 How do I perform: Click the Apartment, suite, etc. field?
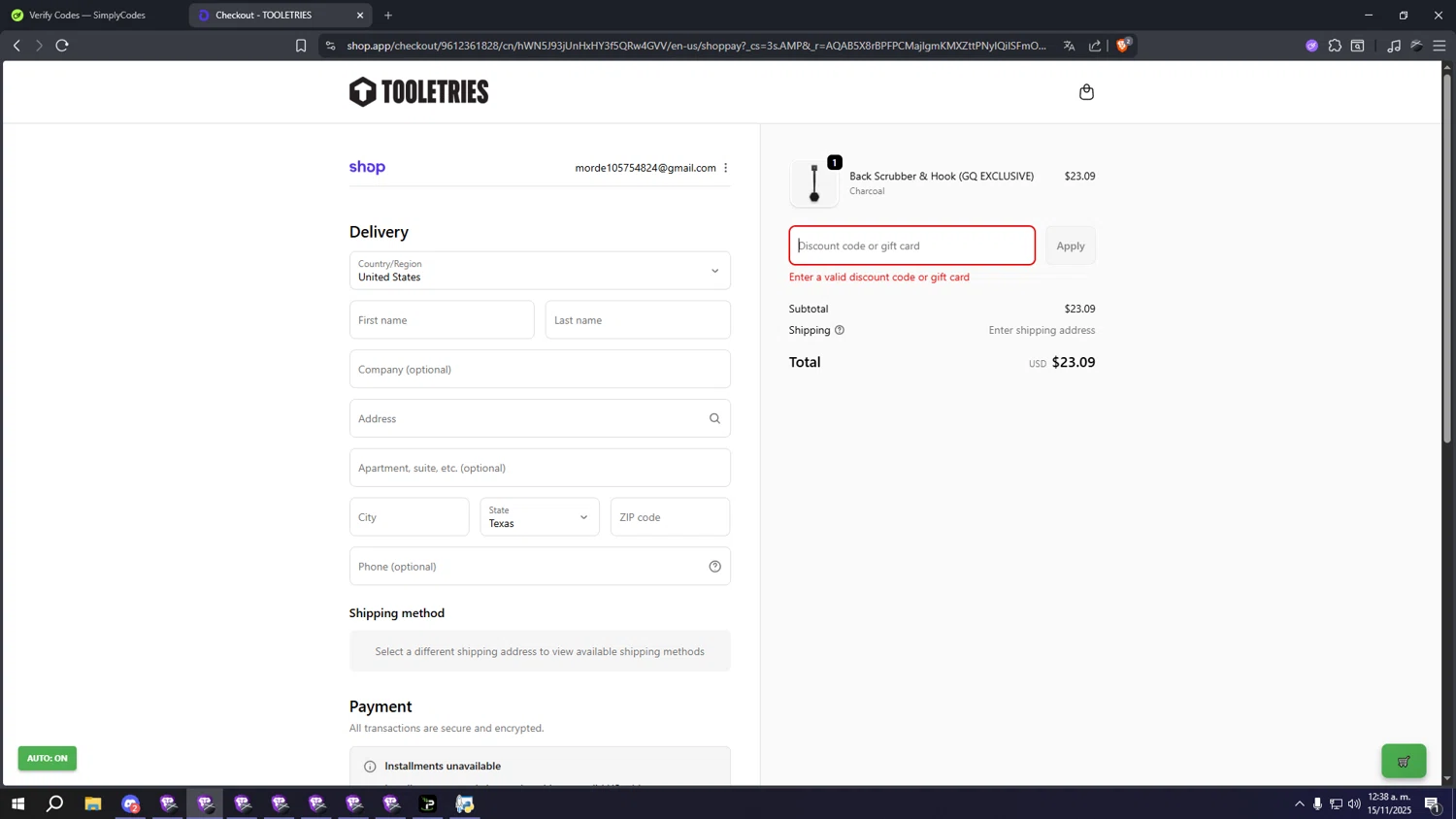(540, 468)
